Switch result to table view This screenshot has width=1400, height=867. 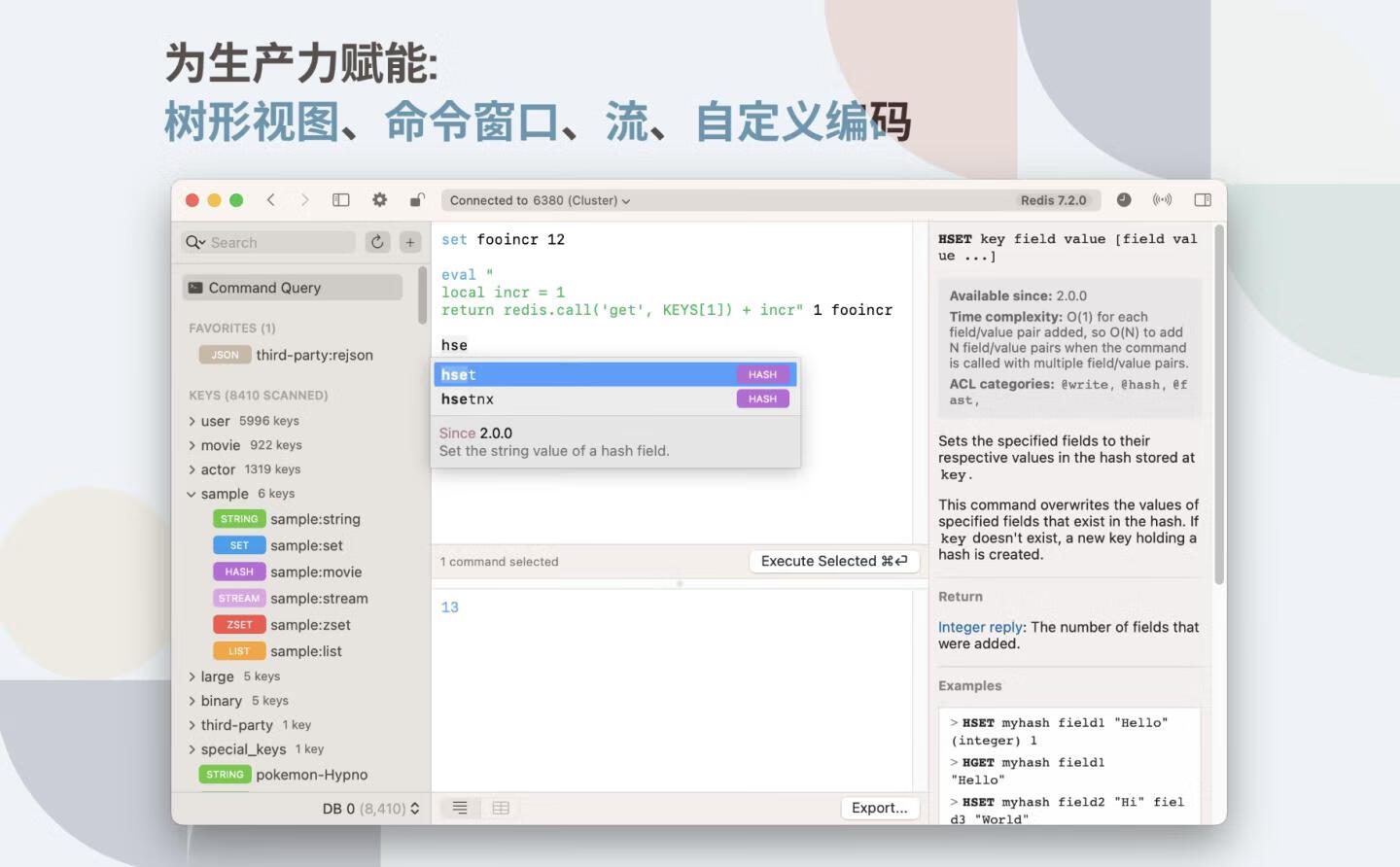(x=501, y=808)
